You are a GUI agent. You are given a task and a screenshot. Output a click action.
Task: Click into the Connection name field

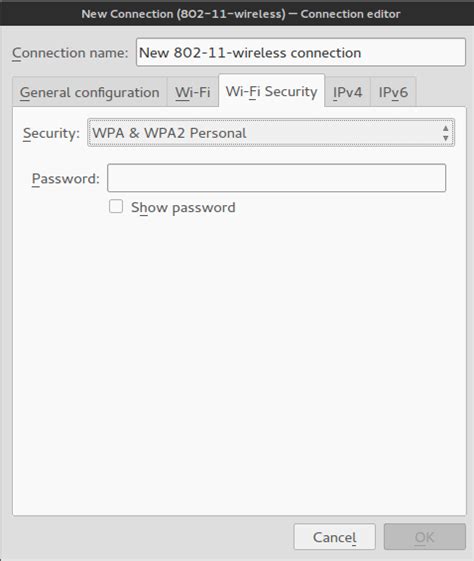(x=300, y=53)
